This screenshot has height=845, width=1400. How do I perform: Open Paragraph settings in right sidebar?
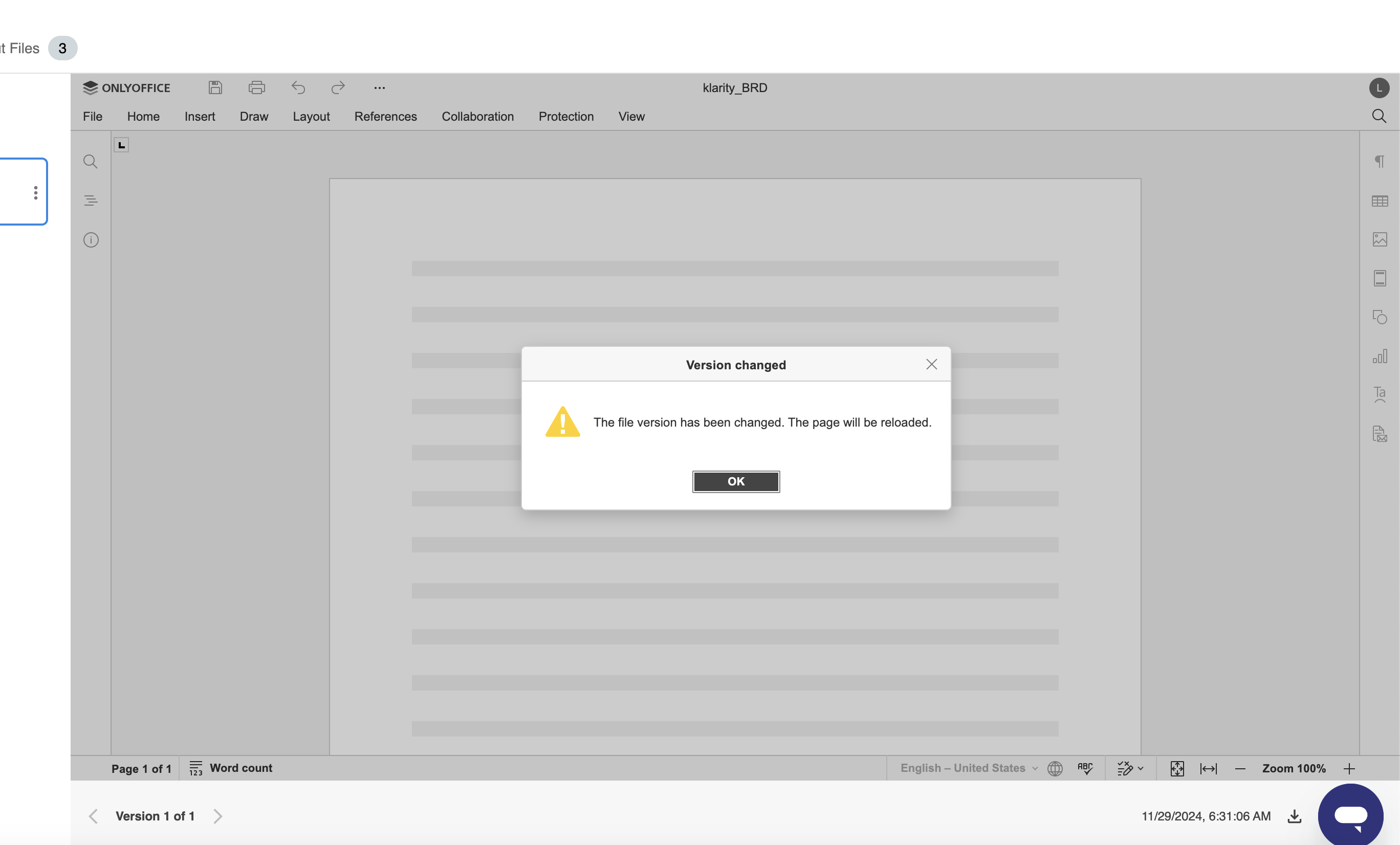click(1380, 161)
